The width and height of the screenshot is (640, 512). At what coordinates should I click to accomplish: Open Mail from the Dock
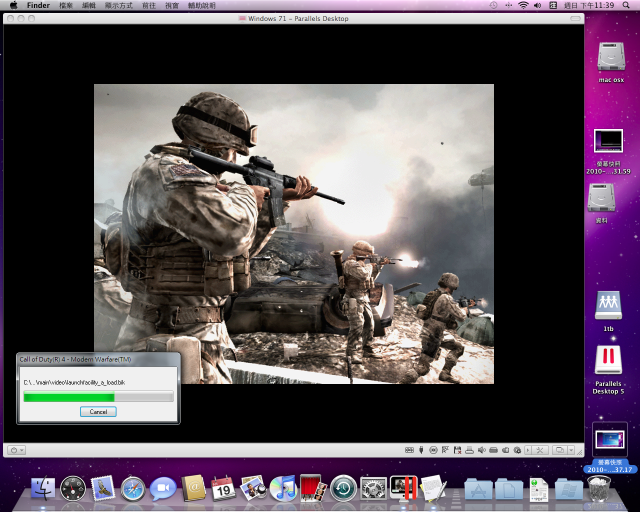(103, 488)
